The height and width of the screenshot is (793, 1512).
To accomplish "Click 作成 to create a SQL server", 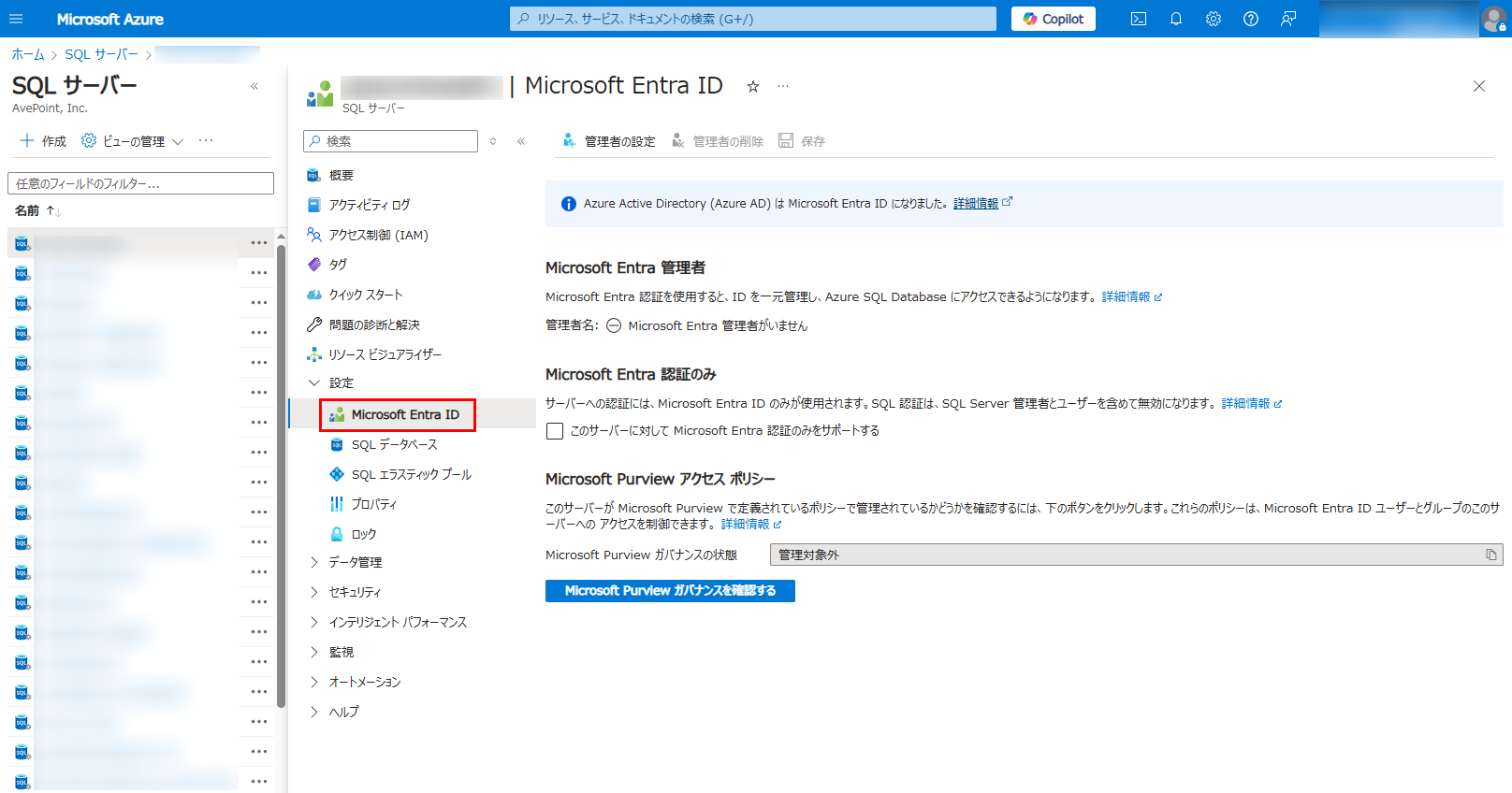I will pyautogui.click(x=43, y=141).
